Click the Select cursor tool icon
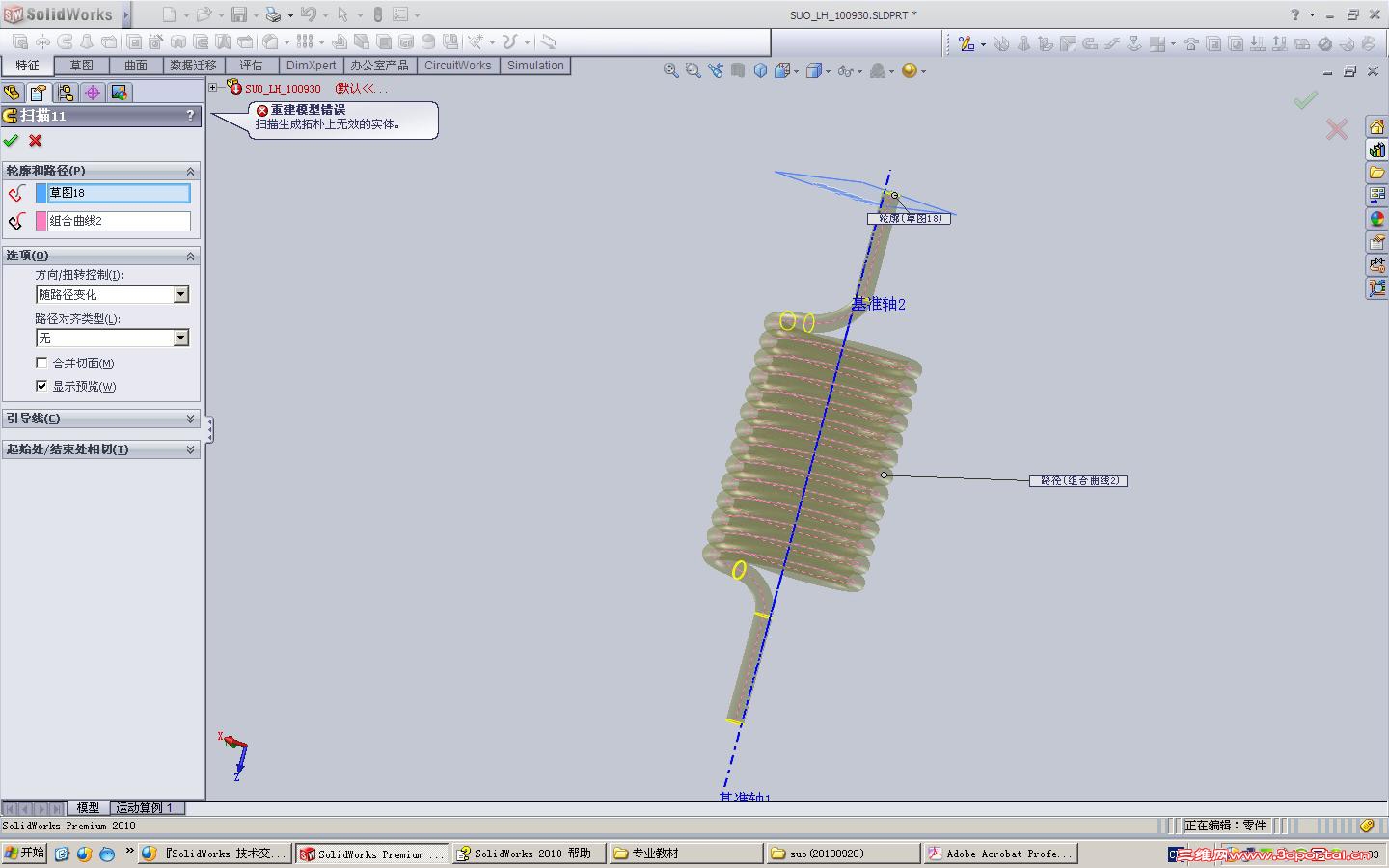This screenshot has height=868, width=1389. tap(342, 14)
